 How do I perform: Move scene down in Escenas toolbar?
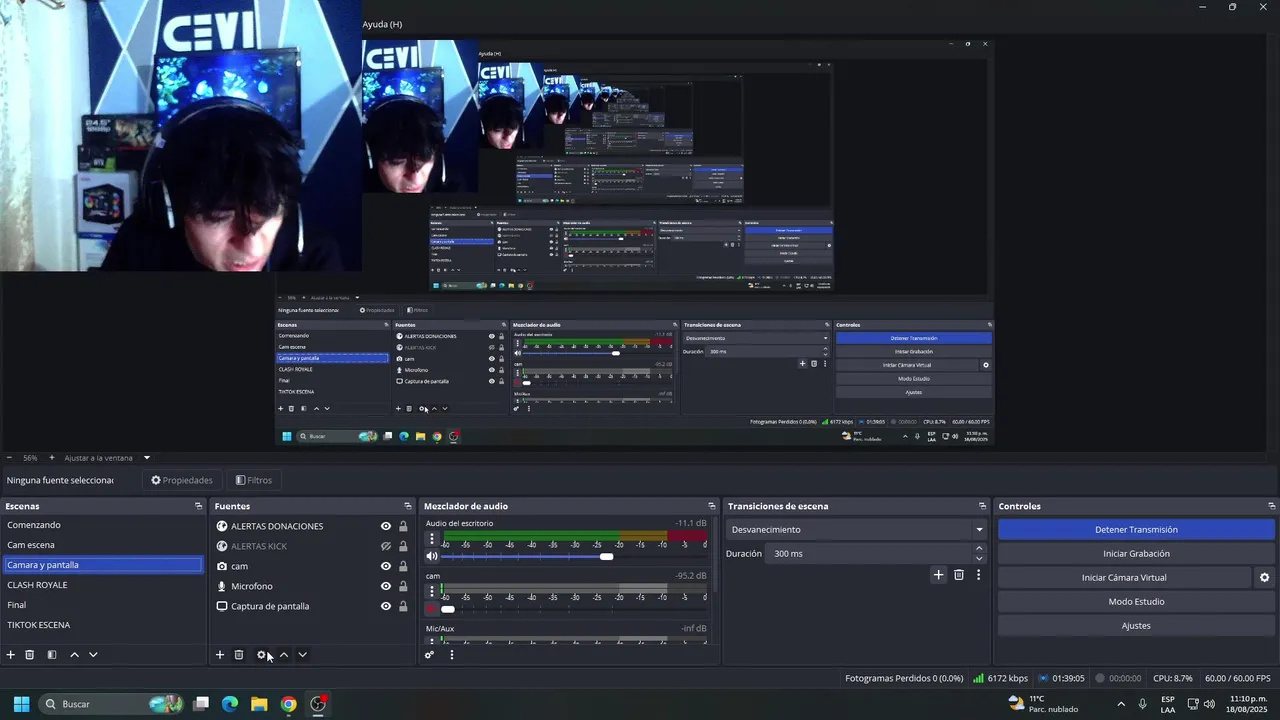(93, 655)
